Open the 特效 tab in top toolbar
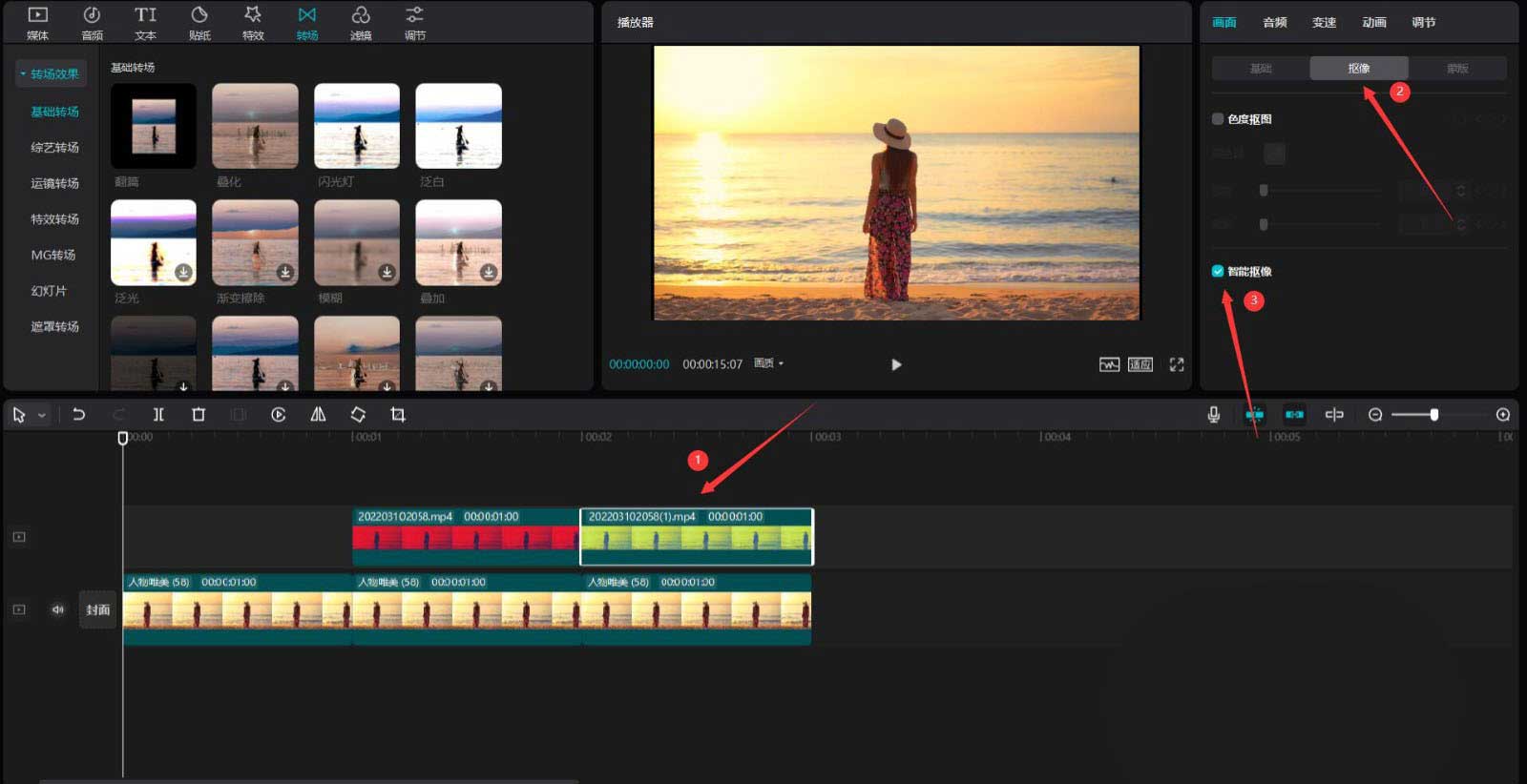Viewport: 1527px width, 784px height. click(x=253, y=23)
